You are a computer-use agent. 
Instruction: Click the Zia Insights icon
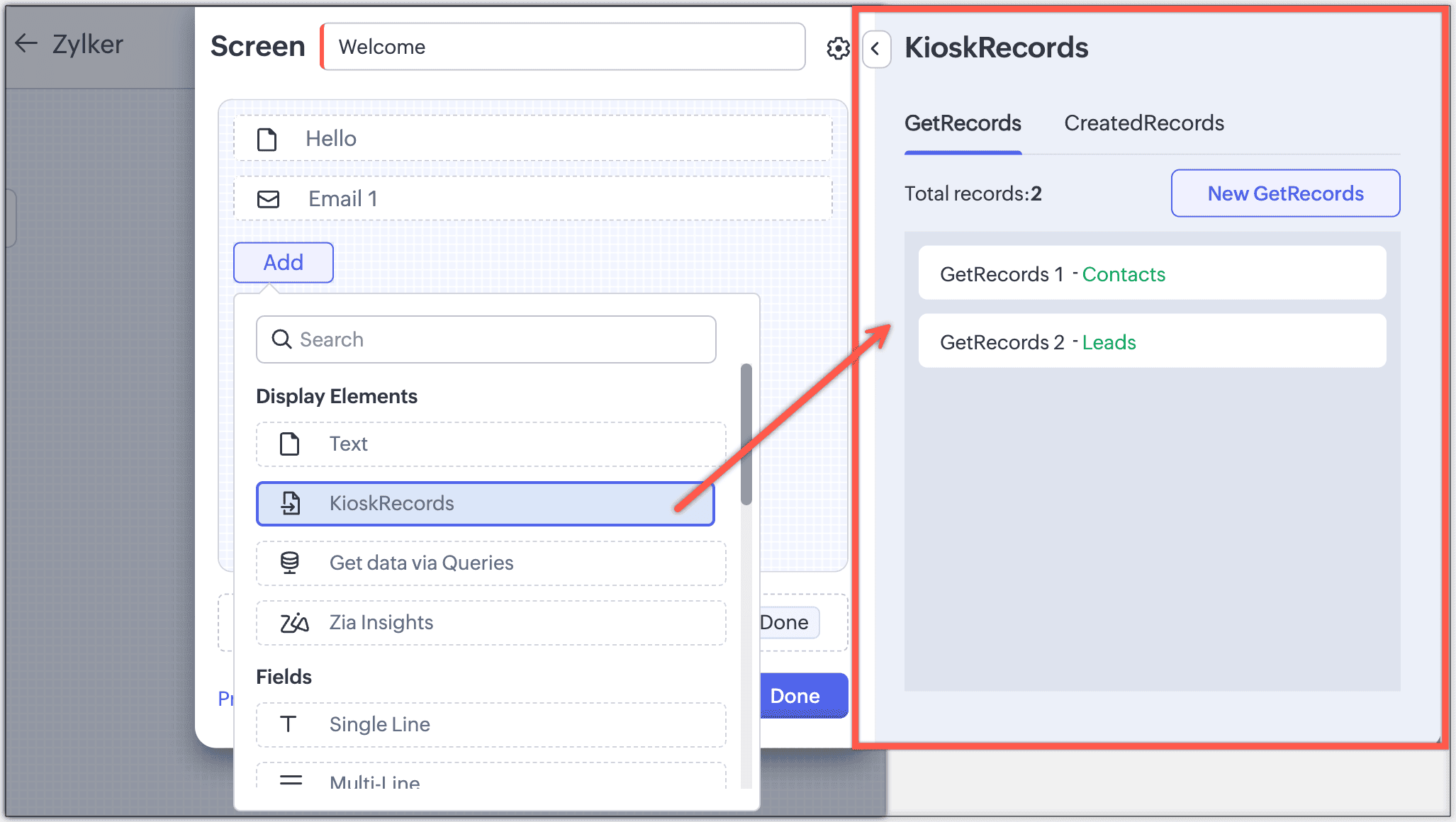tap(293, 623)
